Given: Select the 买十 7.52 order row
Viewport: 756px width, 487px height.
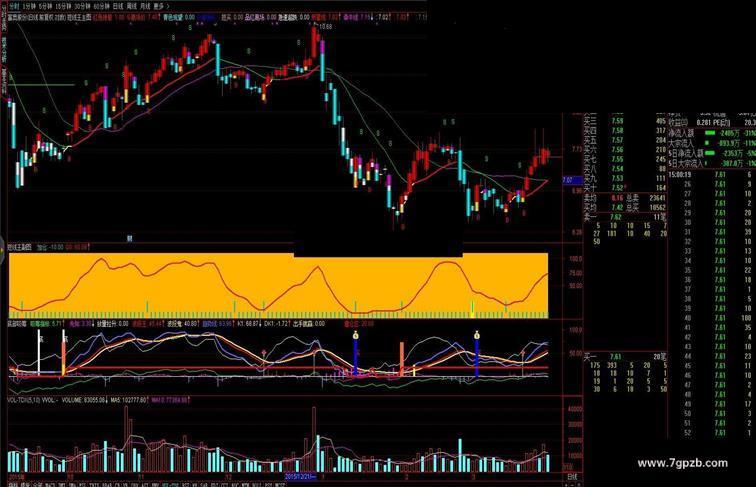Looking at the screenshot, I should pos(625,188).
